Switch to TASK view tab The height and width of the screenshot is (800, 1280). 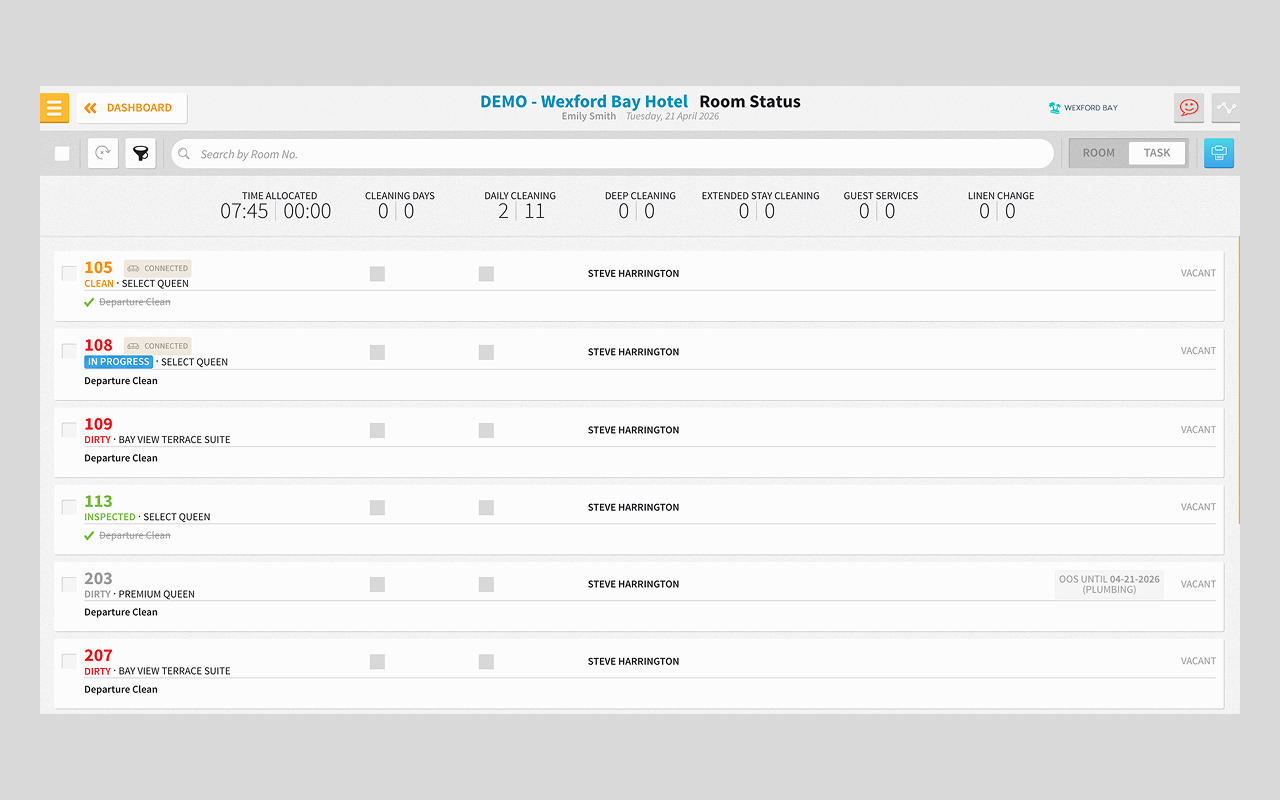[1157, 153]
